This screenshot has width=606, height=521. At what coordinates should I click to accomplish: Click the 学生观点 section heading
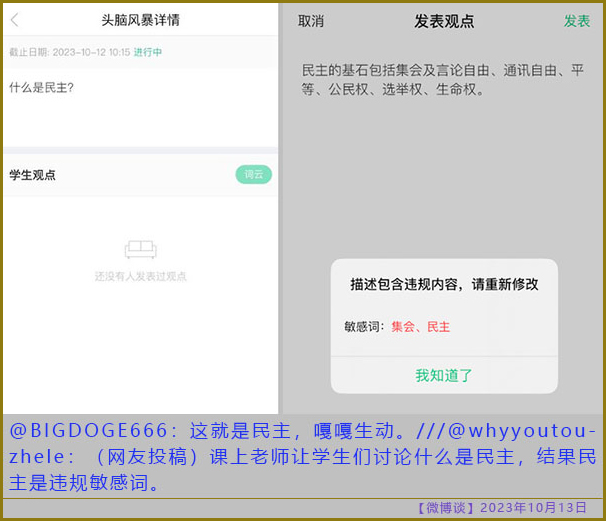coord(32,175)
